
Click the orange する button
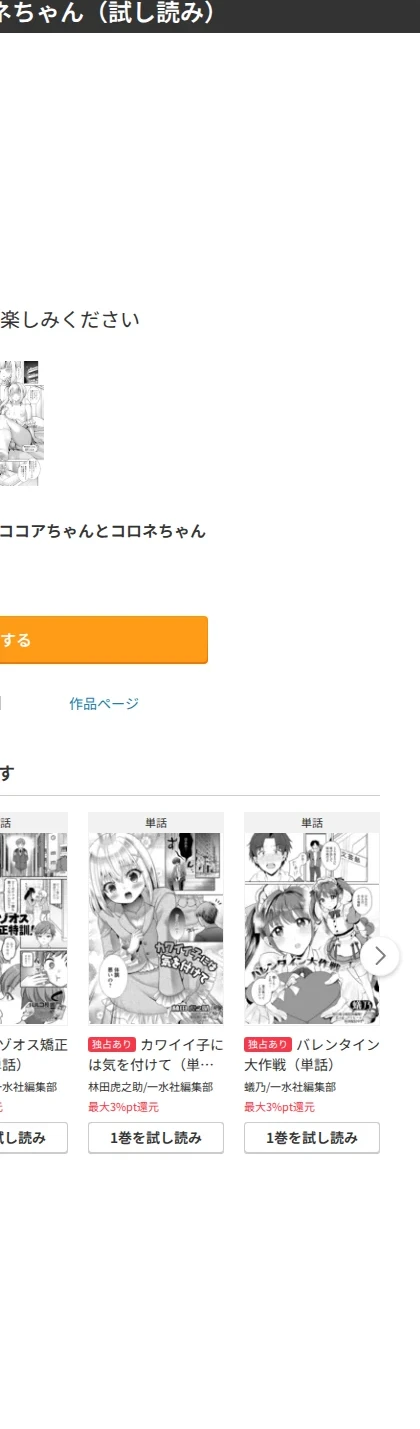point(103,640)
